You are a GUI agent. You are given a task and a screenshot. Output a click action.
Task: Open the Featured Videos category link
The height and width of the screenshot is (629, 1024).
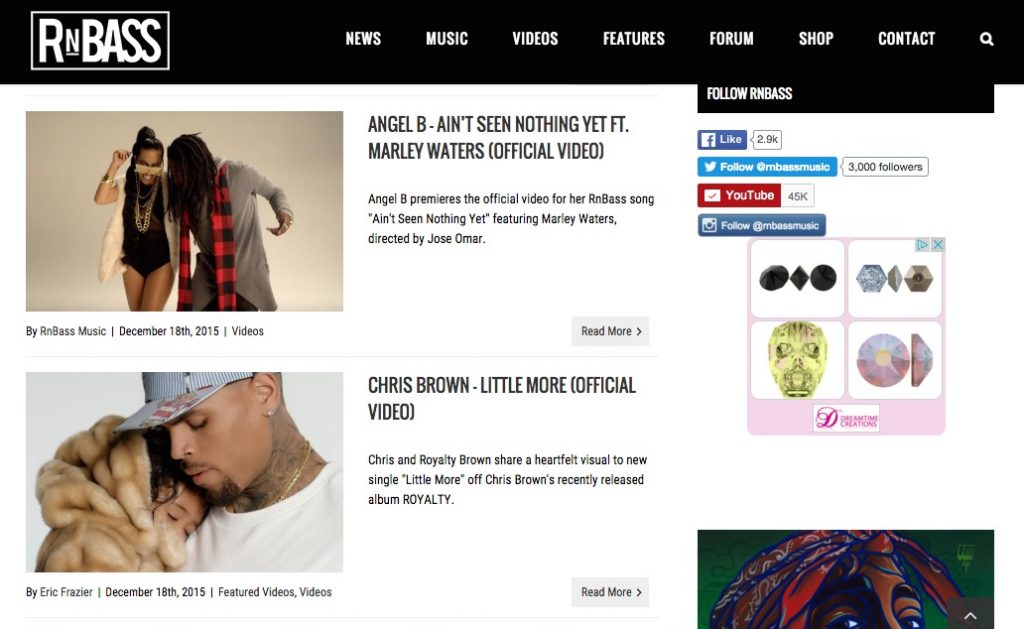point(256,592)
